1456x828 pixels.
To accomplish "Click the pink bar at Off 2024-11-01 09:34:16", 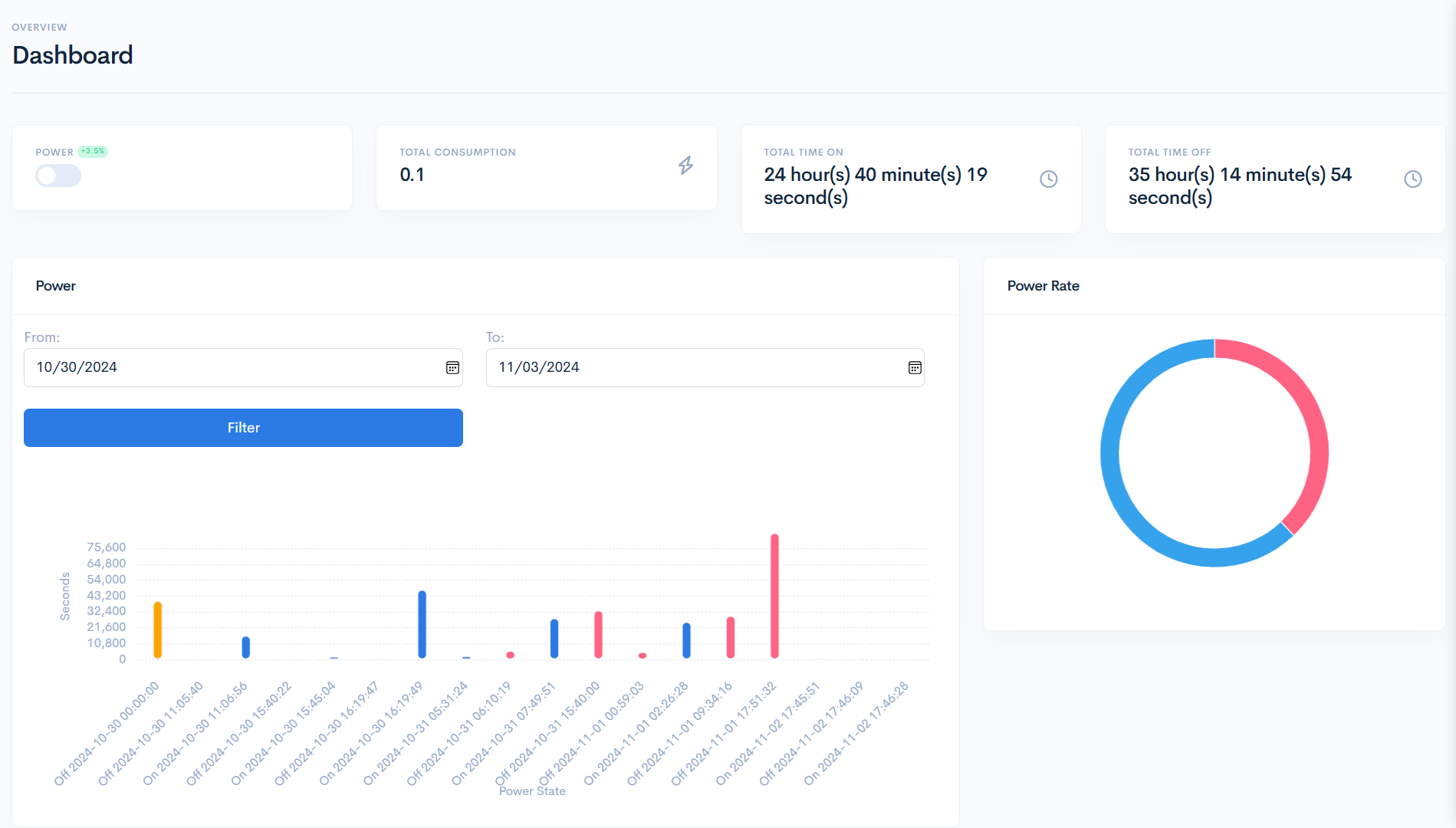I will pyautogui.click(x=731, y=637).
